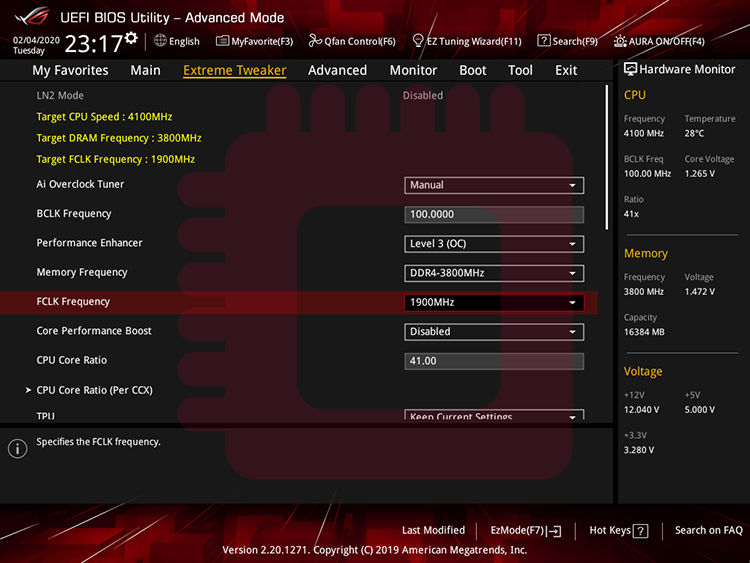Click the settings list vertical scrollbar
This screenshot has height=563, width=750.
point(606,160)
